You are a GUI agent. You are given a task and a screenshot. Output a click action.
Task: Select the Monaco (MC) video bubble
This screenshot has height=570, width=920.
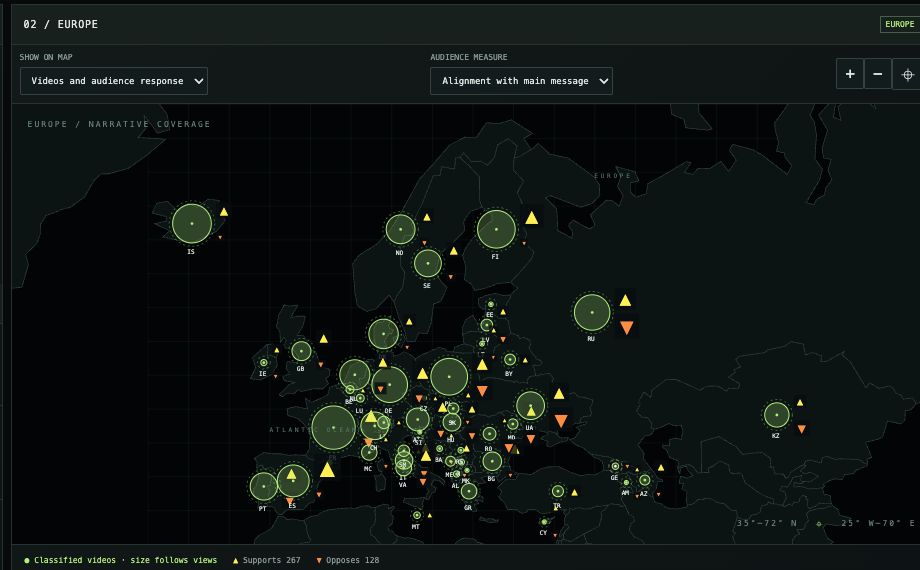[x=369, y=452]
